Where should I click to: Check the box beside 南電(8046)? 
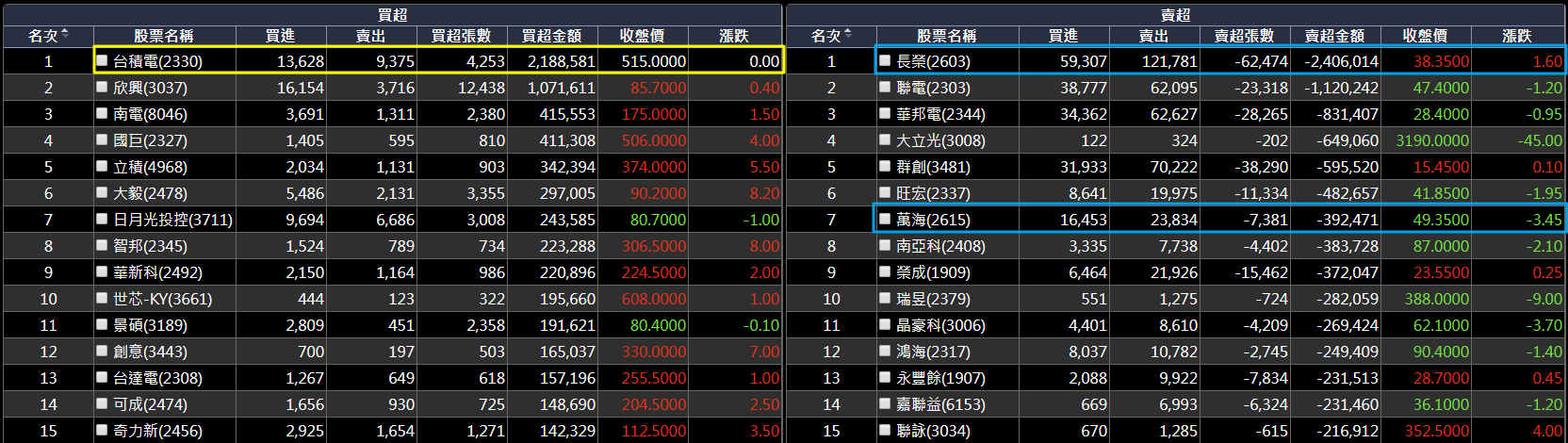point(102,113)
